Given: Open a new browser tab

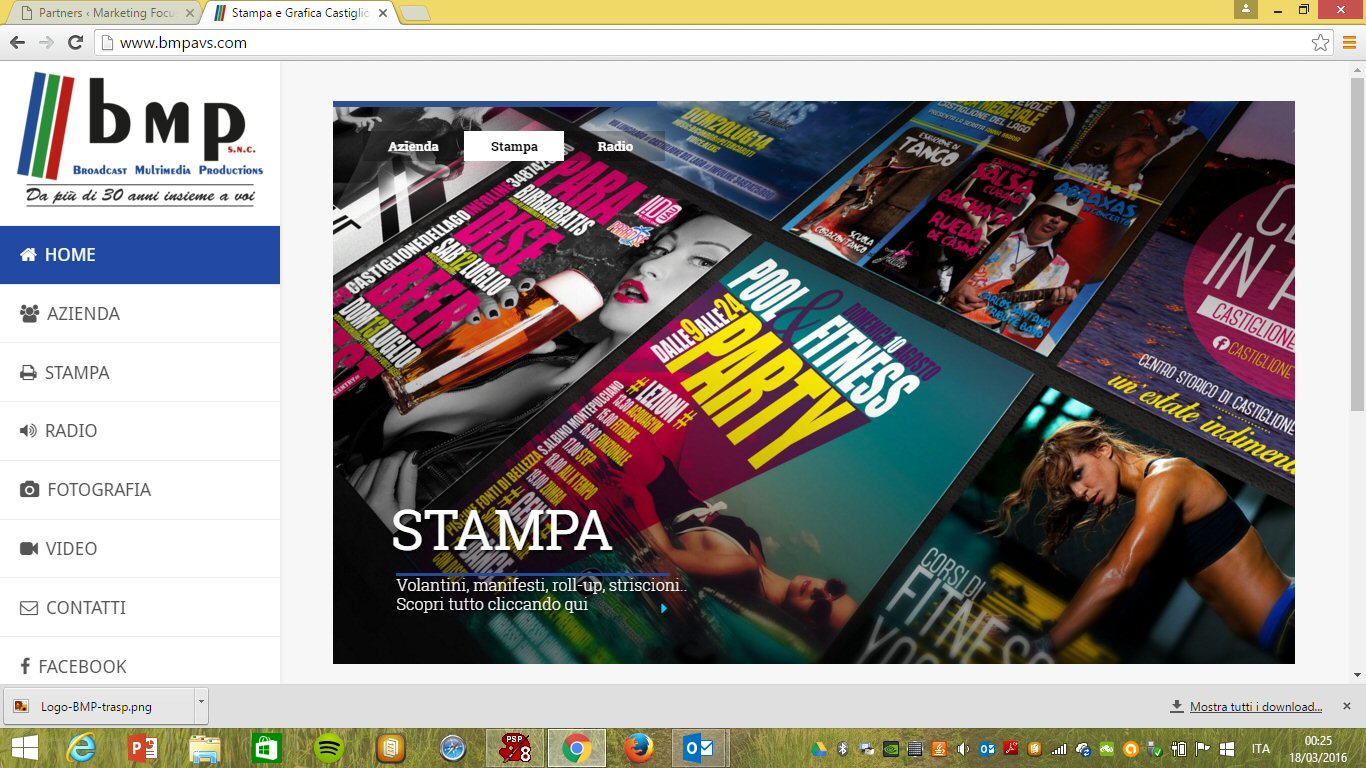Looking at the screenshot, I should (414, 14).
